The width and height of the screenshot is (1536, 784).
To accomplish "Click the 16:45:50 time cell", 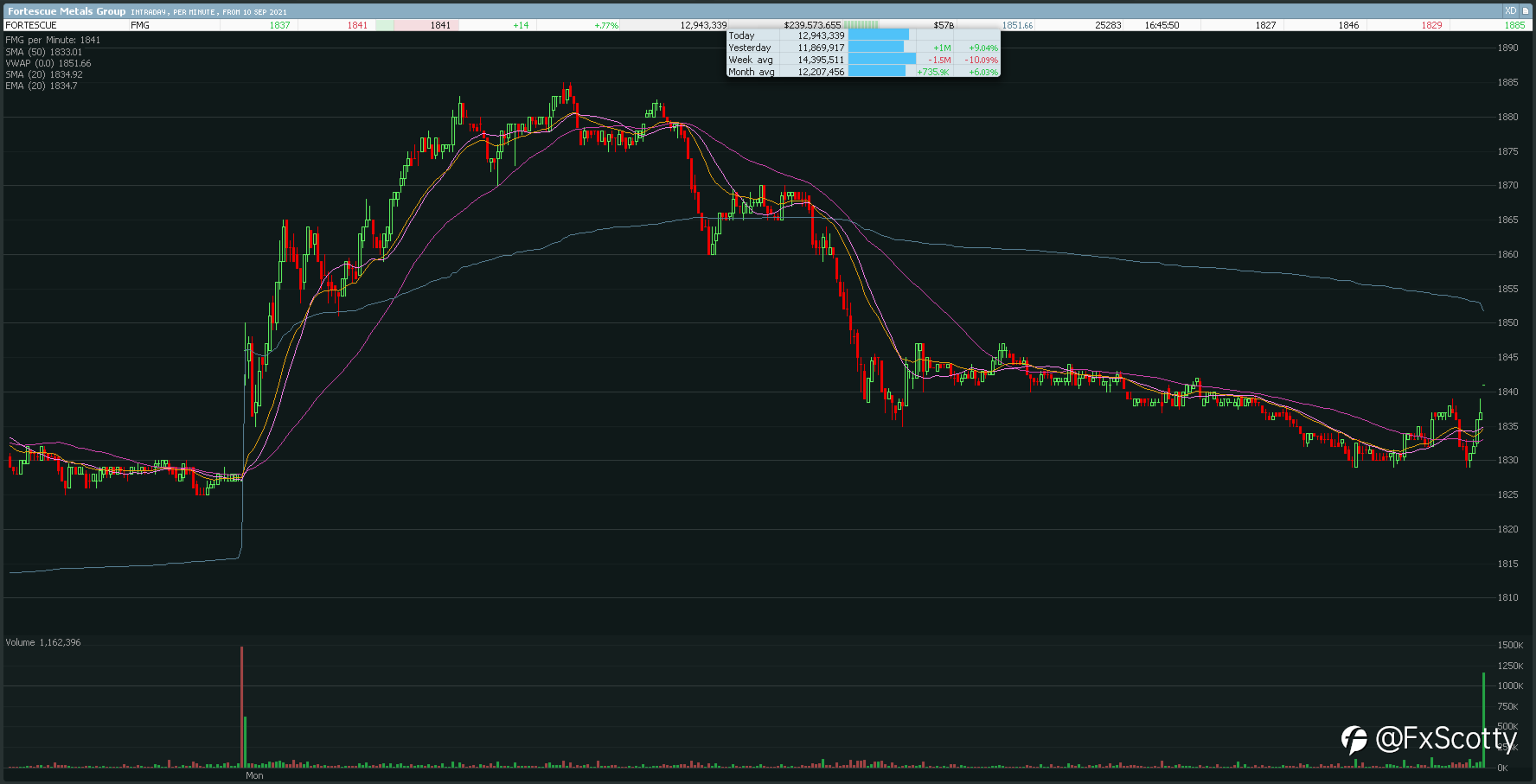I will pos(1162,25).
